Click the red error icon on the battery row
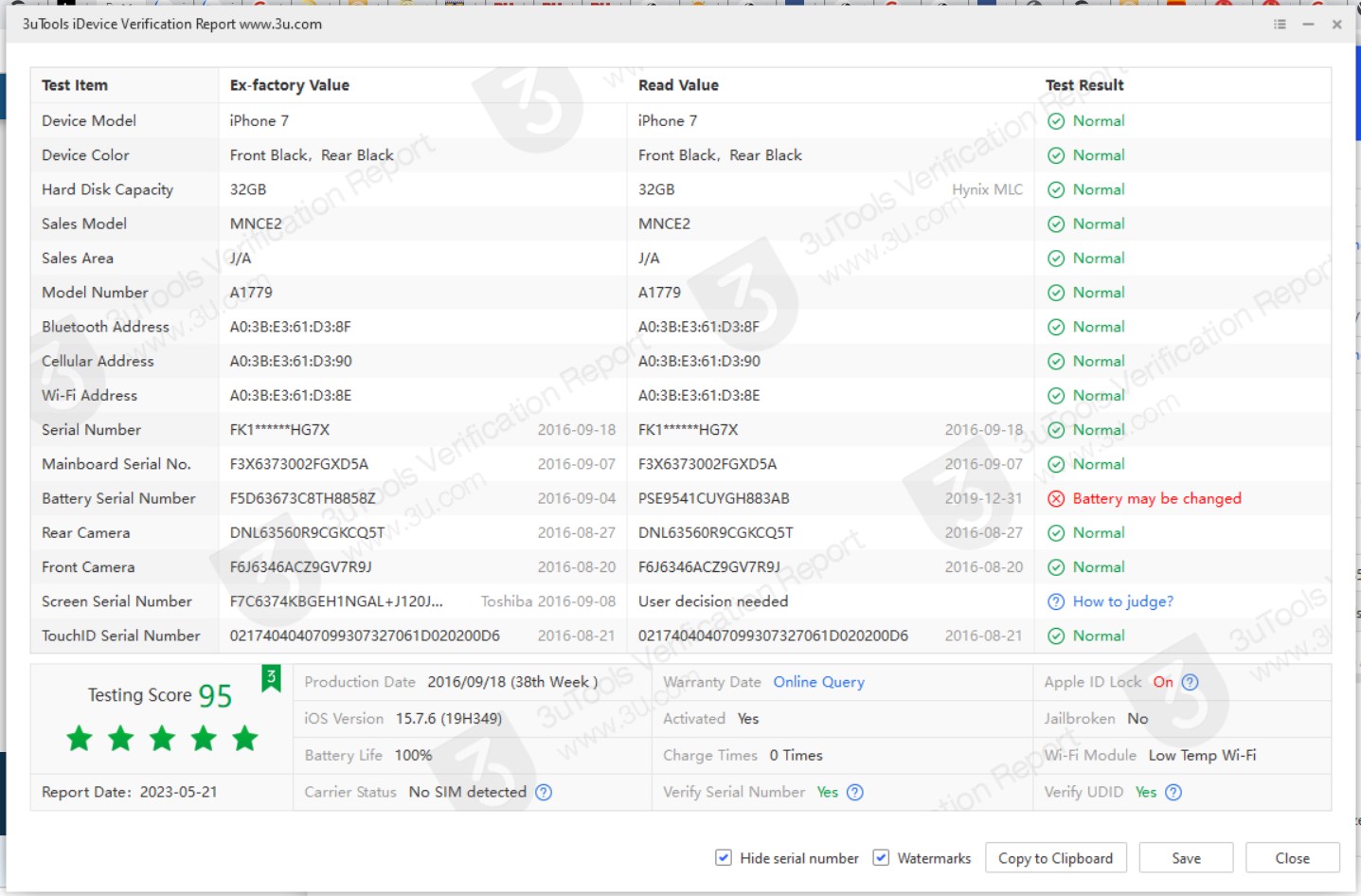 point(1058,498)
